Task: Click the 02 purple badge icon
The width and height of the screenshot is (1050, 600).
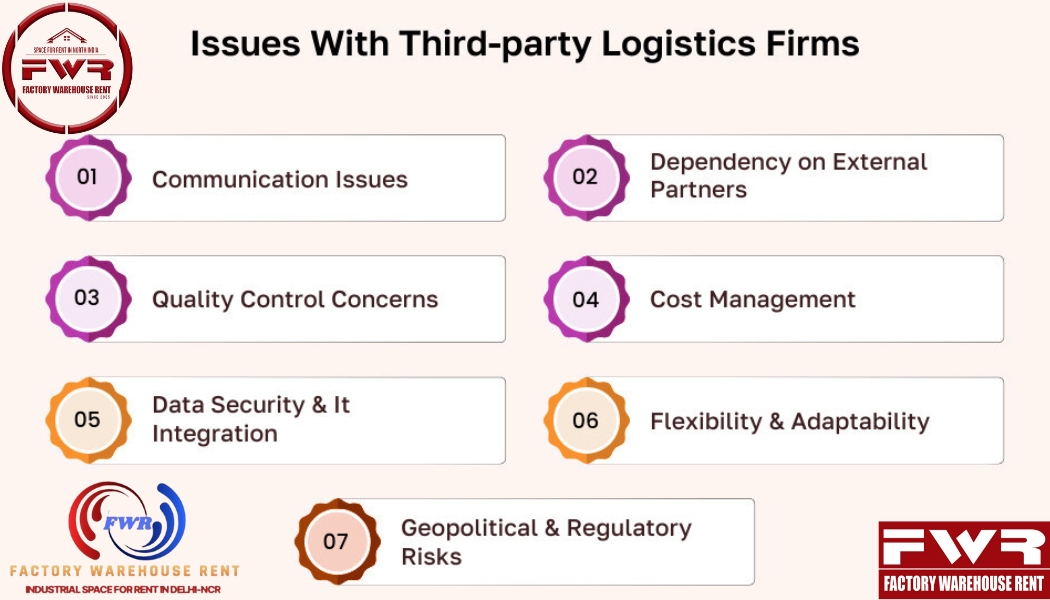Action: (x=586, y=177)
